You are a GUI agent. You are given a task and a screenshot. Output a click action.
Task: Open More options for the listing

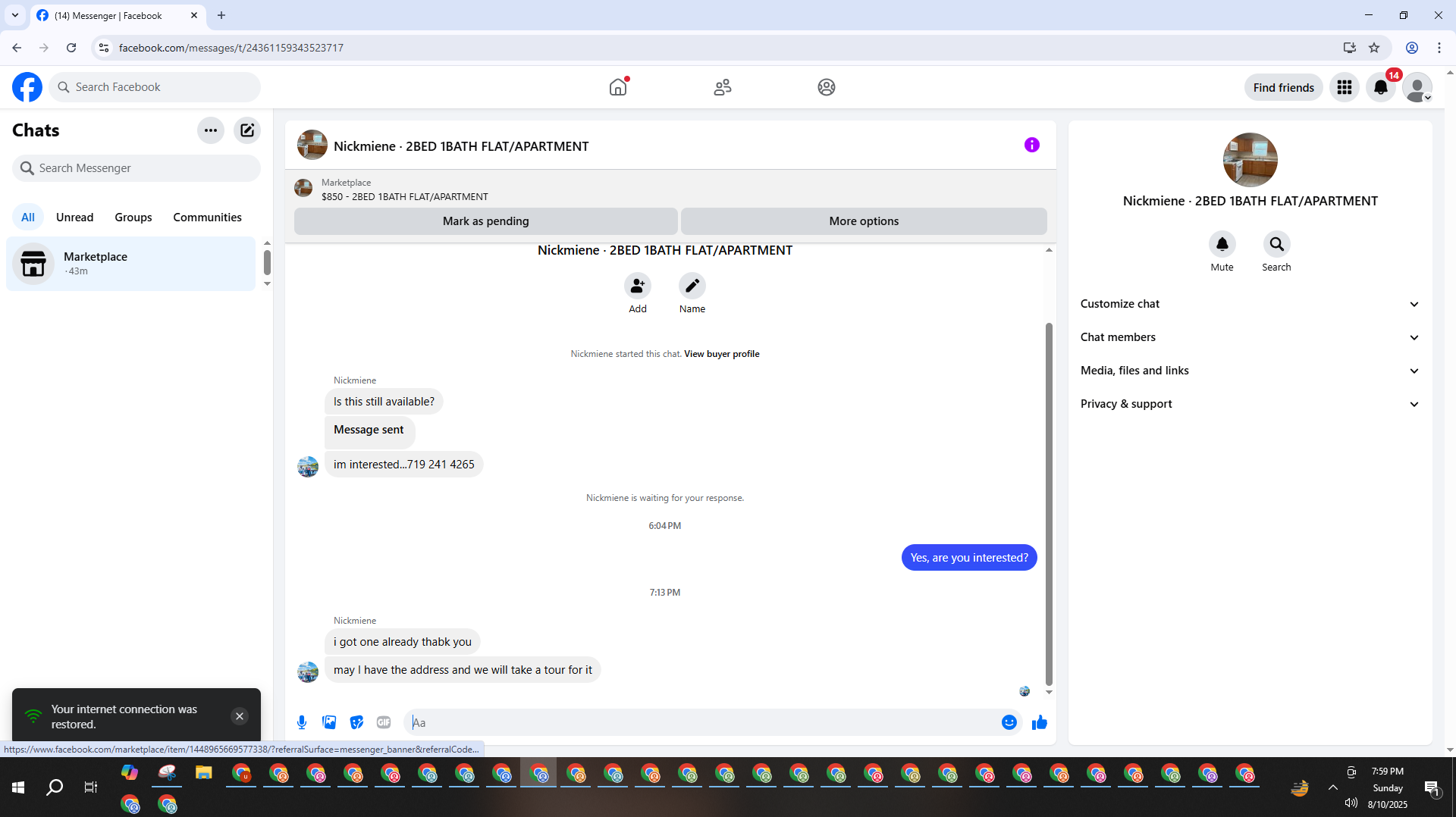point(864,221)
